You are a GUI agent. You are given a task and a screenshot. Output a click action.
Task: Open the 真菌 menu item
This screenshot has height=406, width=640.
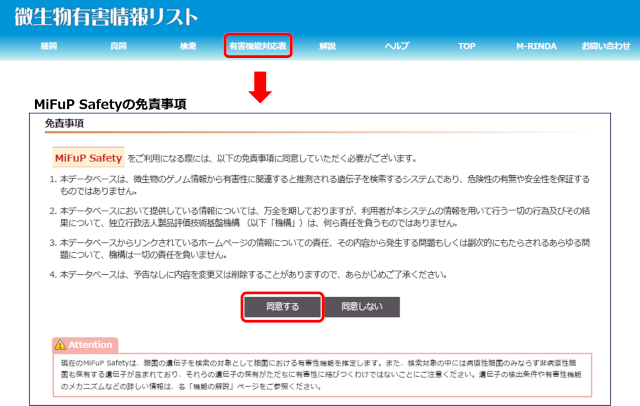118,46
